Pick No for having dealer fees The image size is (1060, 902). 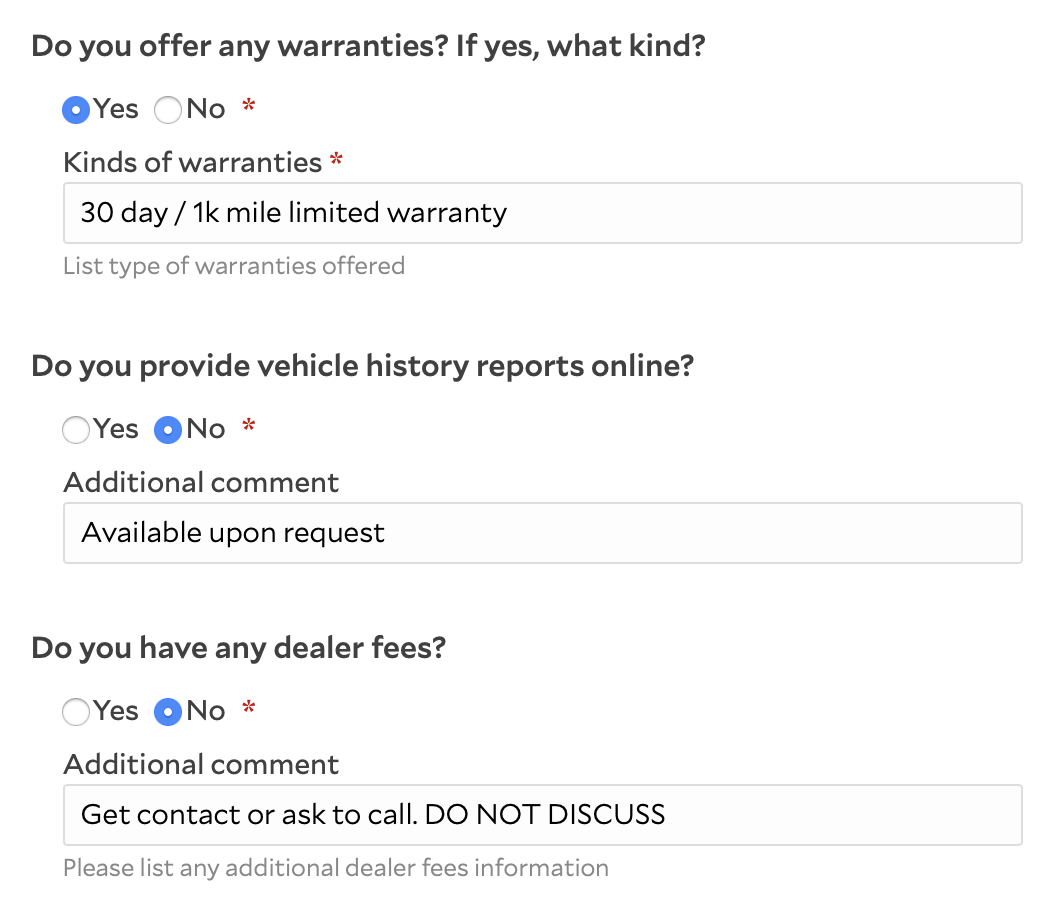coord(168,712)
